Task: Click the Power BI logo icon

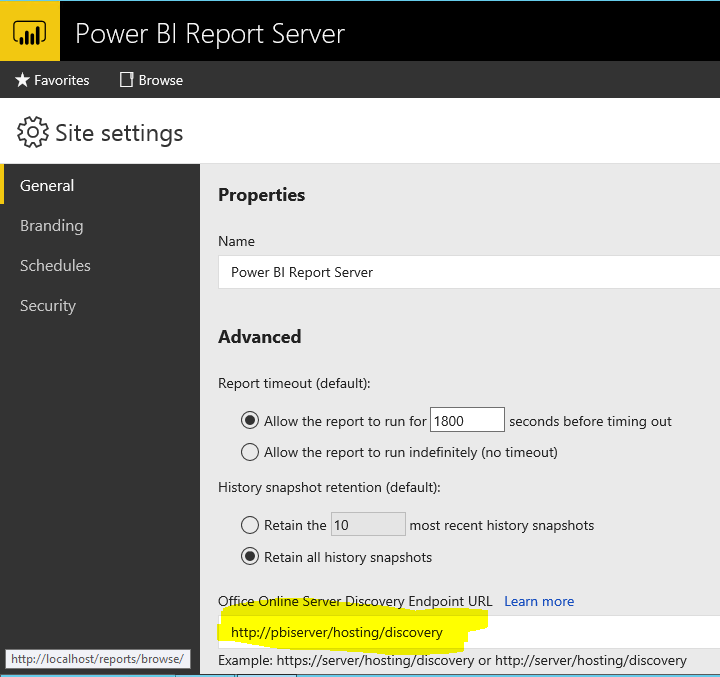Action: pyautogui.click(x=30, y=32)
